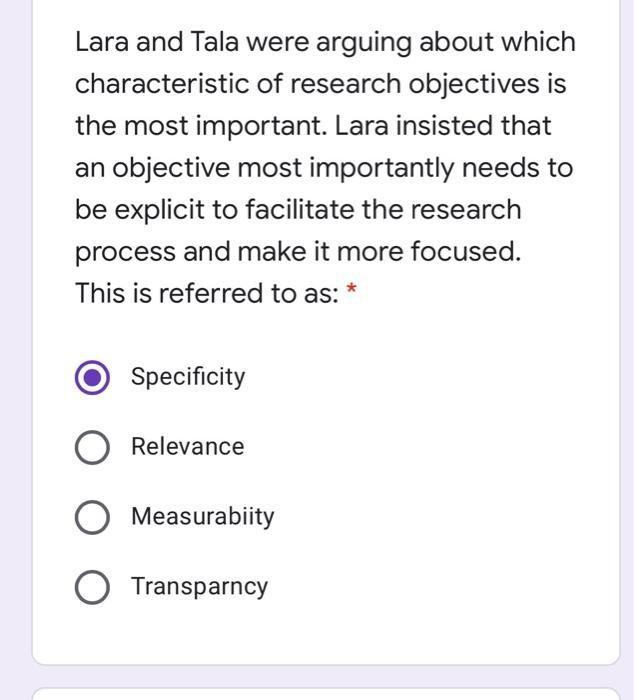Image resolution: width=635 pixels, height=700 pixels.
Task: Click the line "the most important. Lara insisted that"
Action: (313, 127)
